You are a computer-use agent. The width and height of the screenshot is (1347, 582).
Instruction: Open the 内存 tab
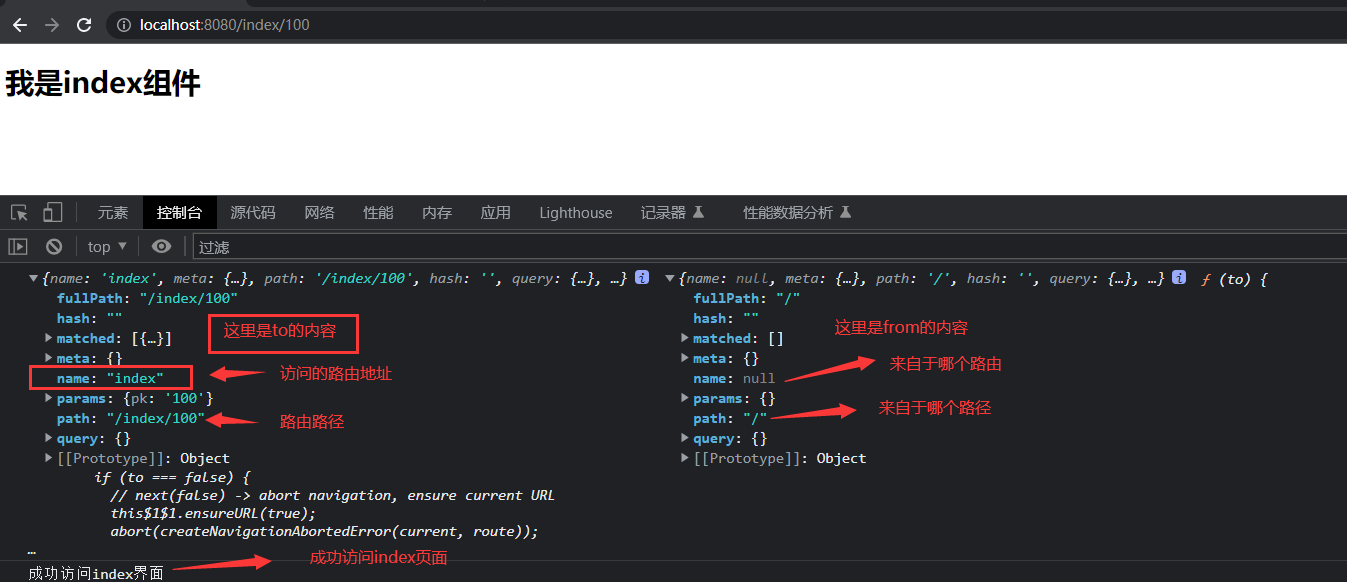(x=437, y=213)
